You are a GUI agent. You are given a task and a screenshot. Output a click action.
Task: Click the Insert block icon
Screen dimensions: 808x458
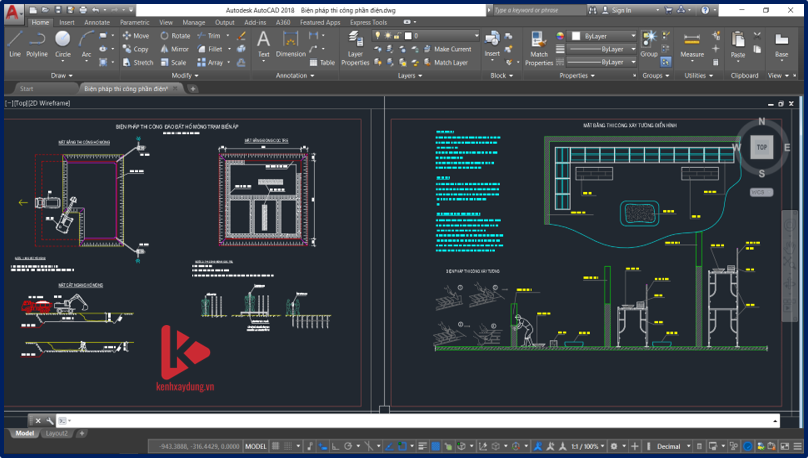(x=492, y=42)
